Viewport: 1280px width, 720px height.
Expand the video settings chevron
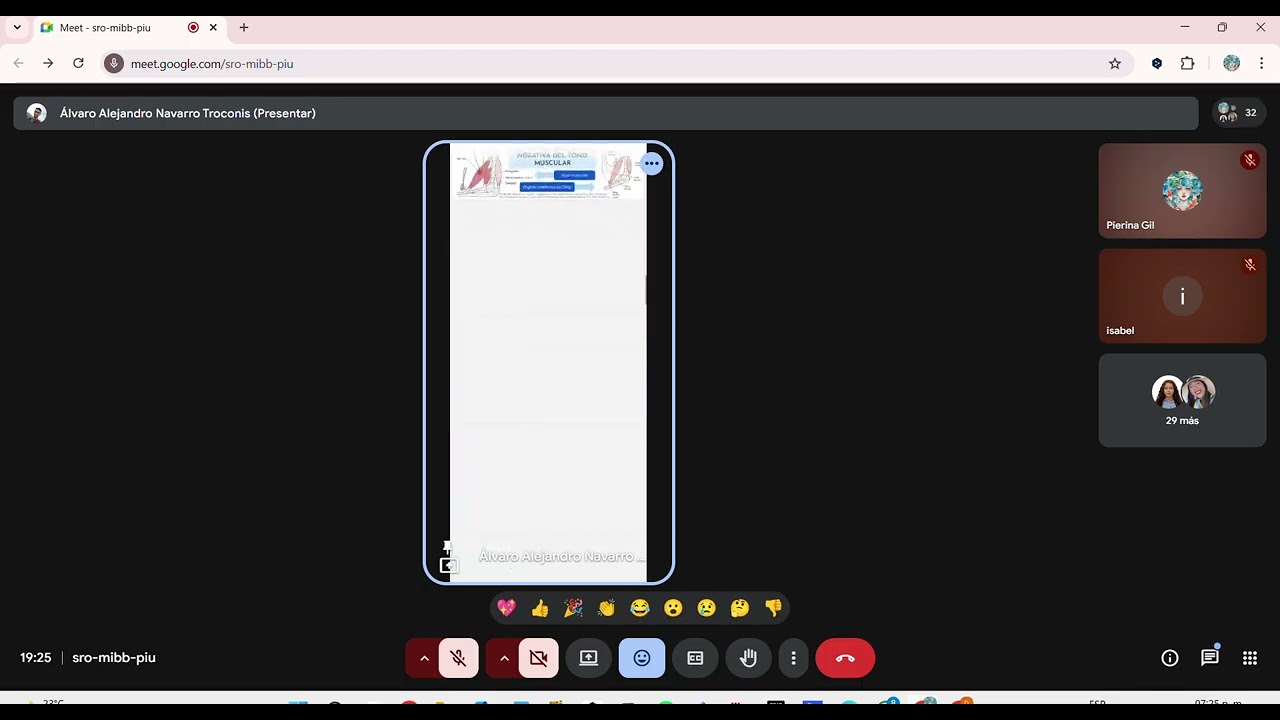tap(504, 658)
